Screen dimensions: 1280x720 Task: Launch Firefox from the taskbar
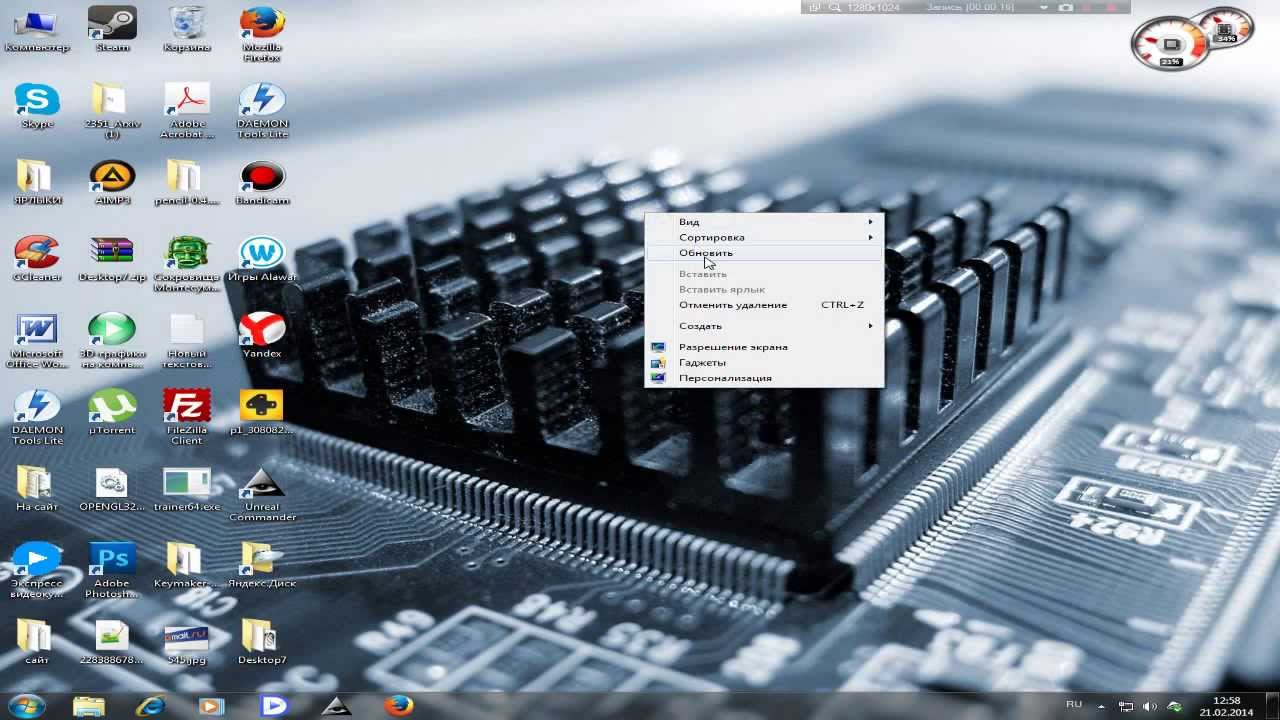[x=398, y=705]
